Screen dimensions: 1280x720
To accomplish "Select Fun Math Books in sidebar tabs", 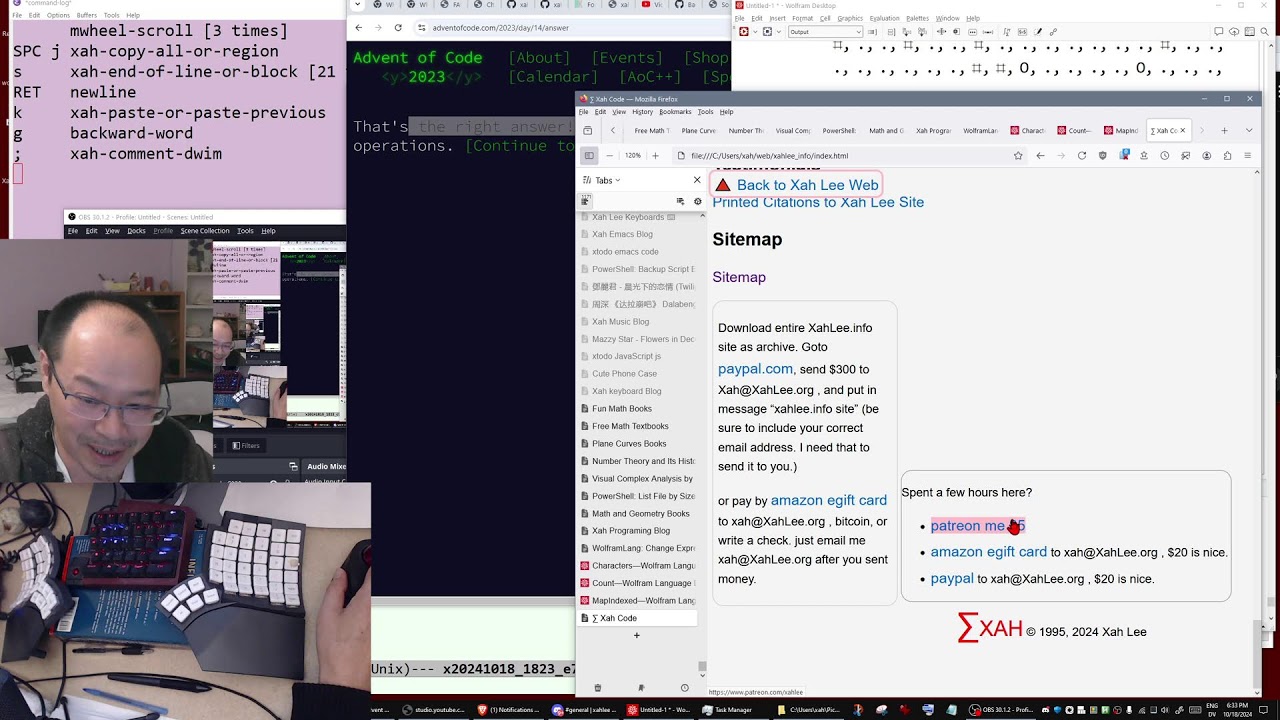I will pos(637,408).
